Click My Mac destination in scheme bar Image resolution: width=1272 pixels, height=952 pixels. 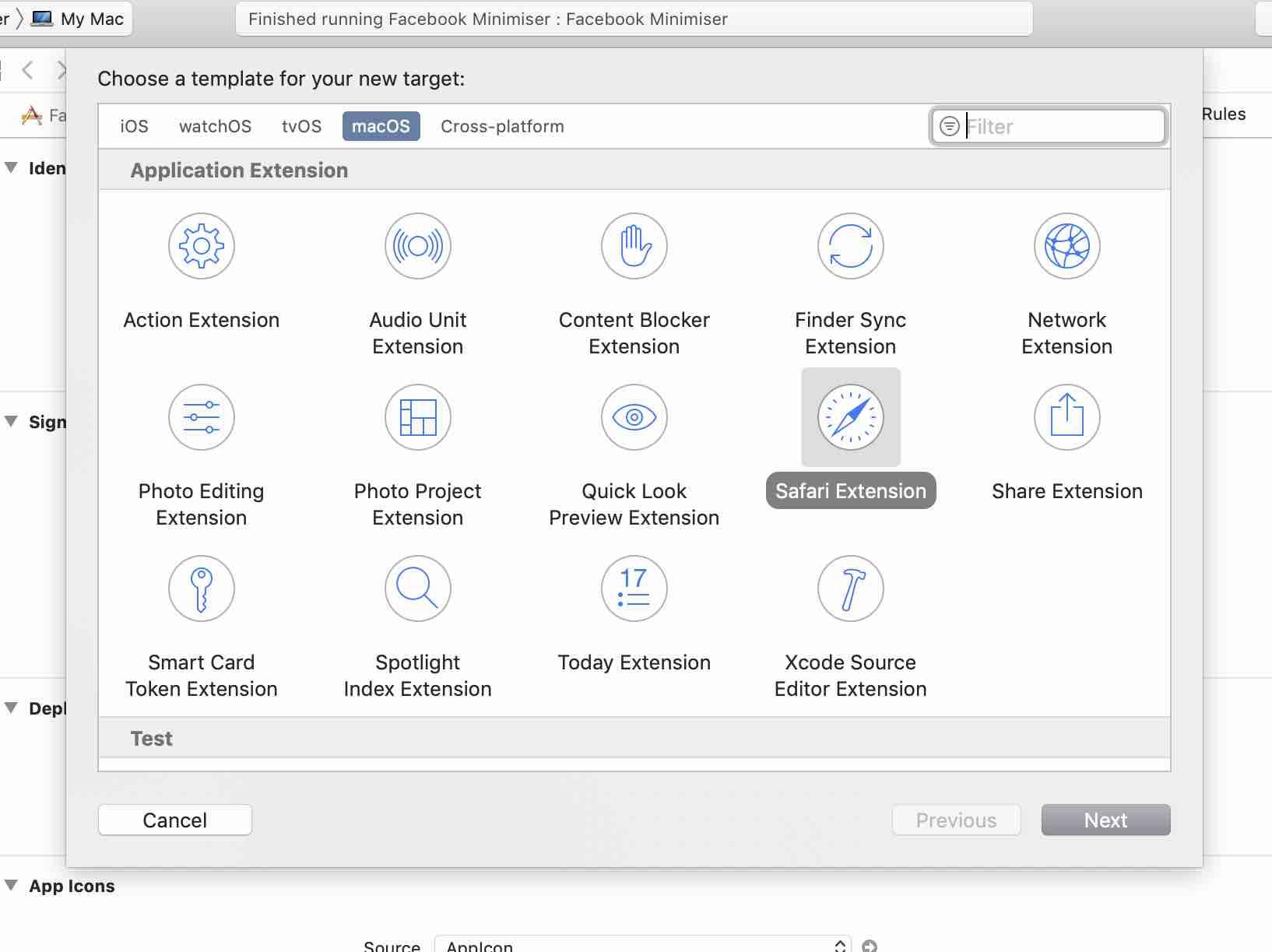[77, 19]
